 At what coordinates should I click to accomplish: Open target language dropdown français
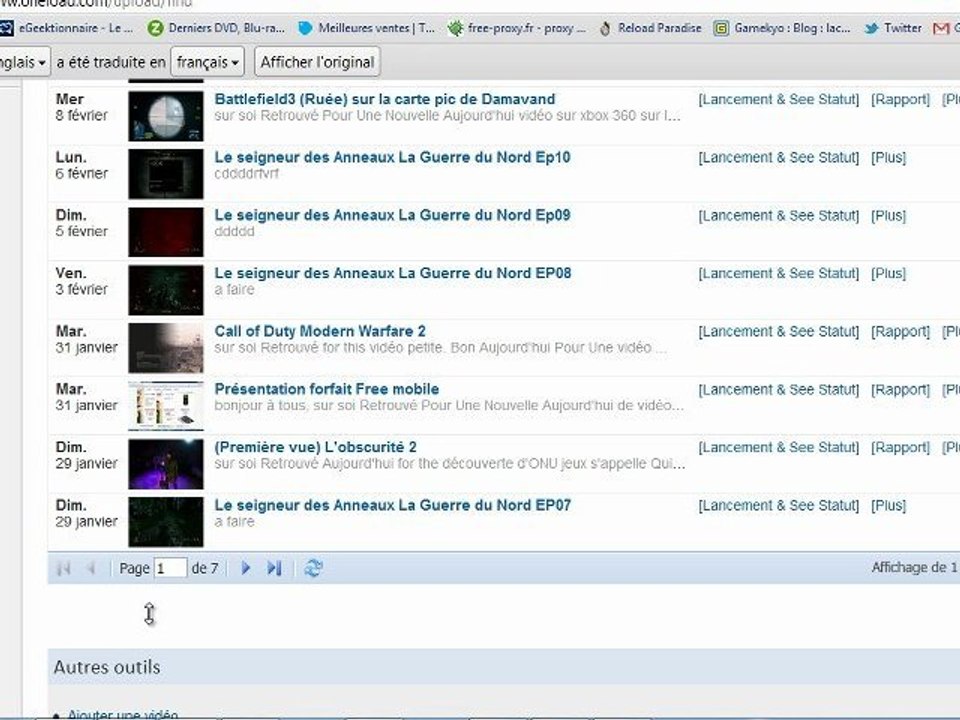click(207, 62)
